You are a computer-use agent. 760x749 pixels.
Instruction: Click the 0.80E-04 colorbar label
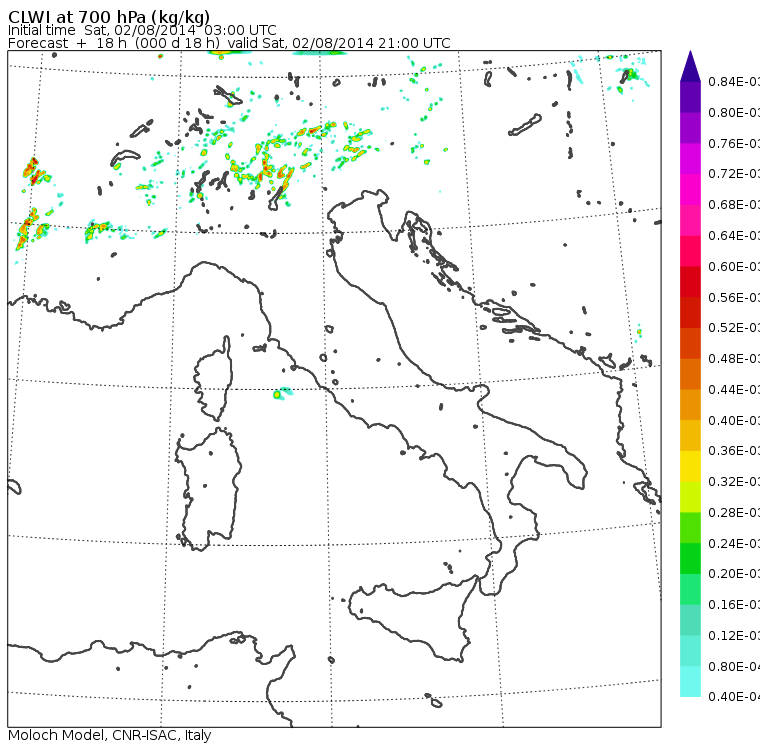[734, 667]
